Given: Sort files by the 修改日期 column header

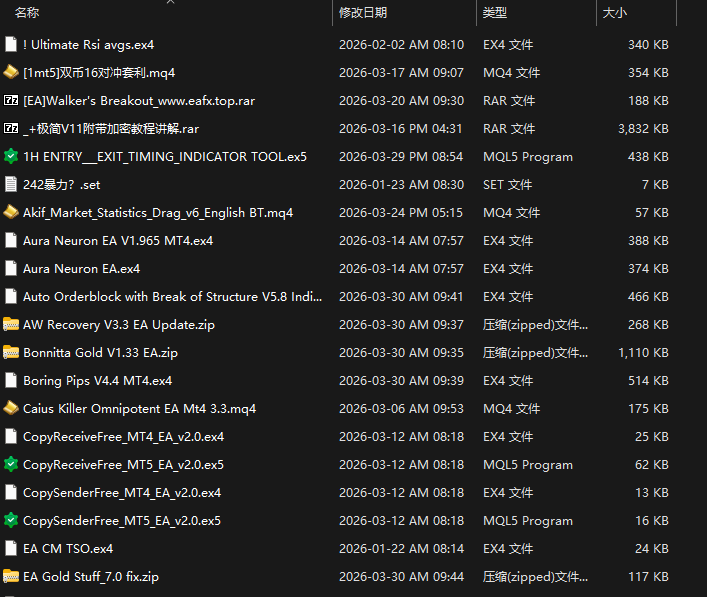Looking at the screenshot, I should tap(363, 13).
